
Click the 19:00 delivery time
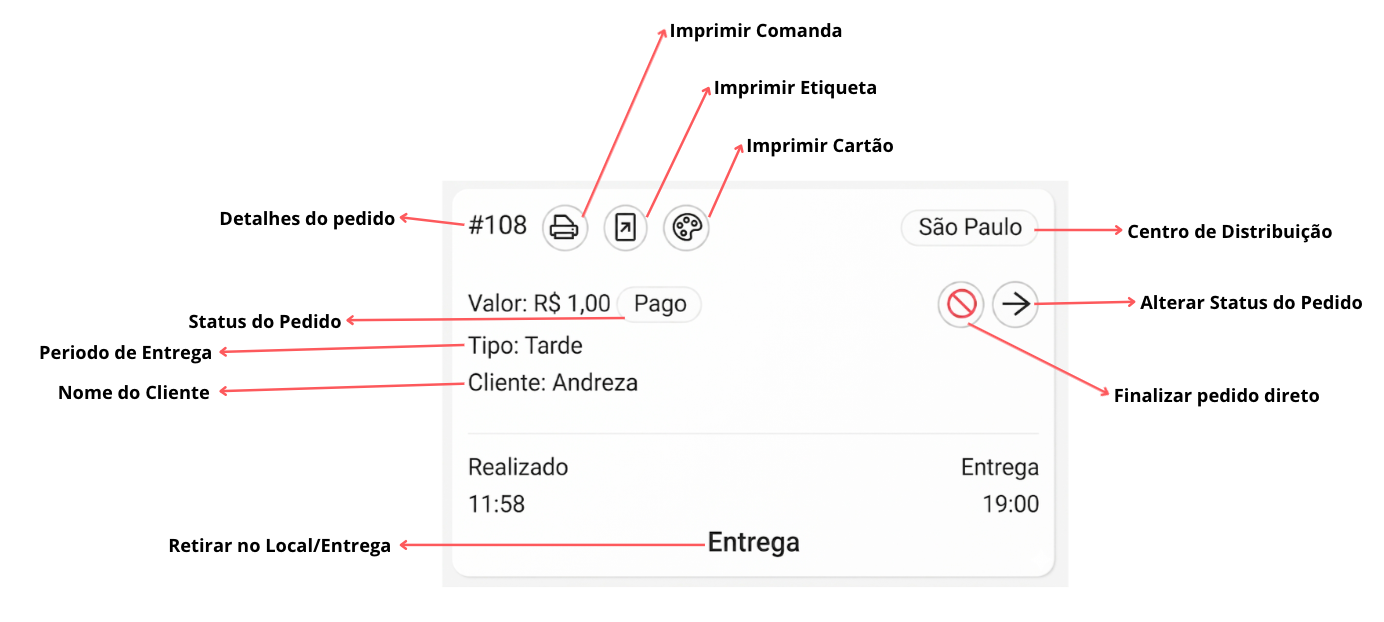click(1011, 504)
